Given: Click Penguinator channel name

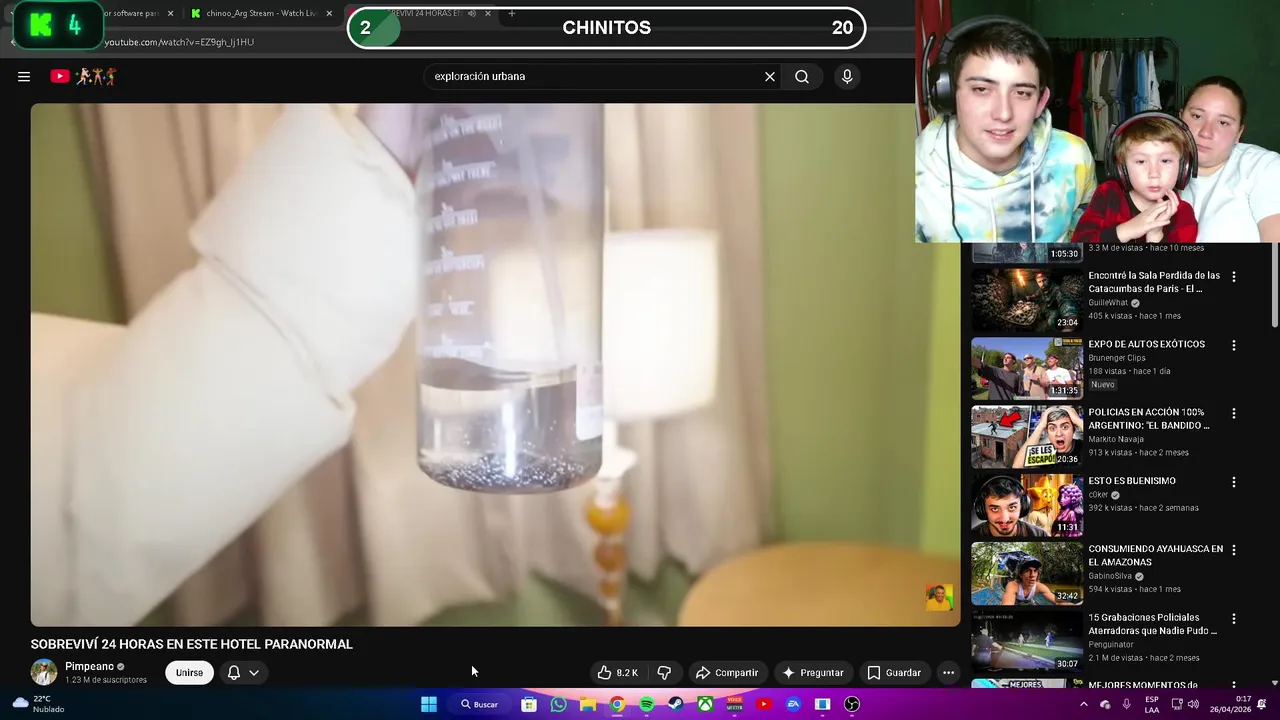Looking at the screenshot, I should pos(1111,645).
